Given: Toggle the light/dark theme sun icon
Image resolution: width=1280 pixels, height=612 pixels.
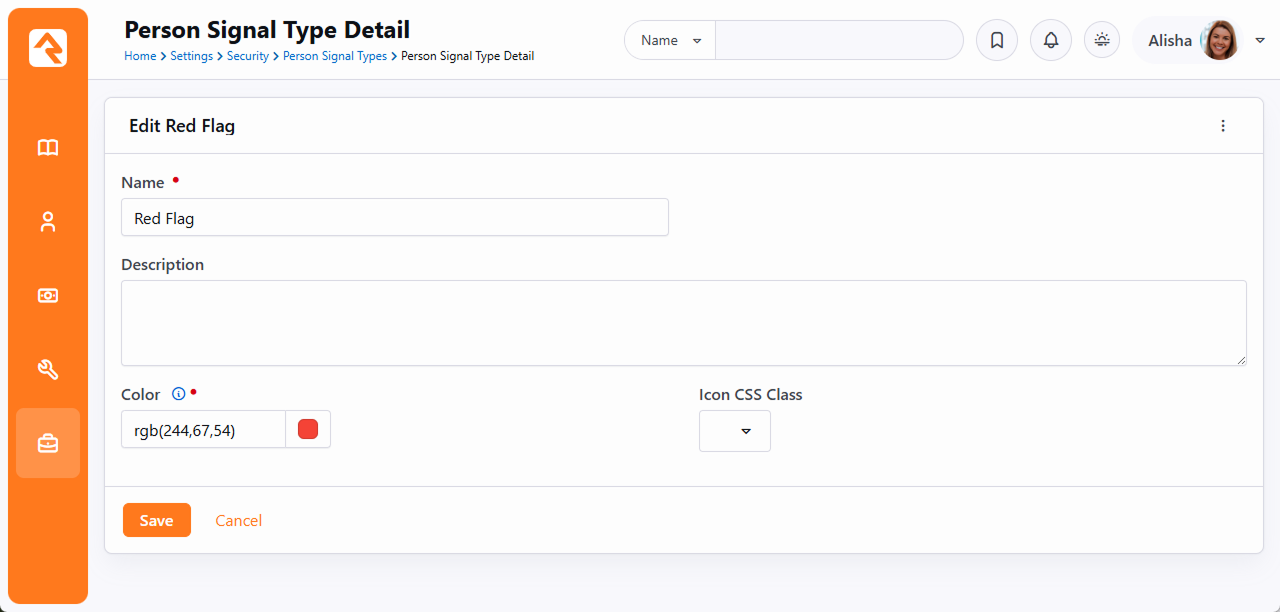Looking at the screenshot, I should tap(1102, 40).
